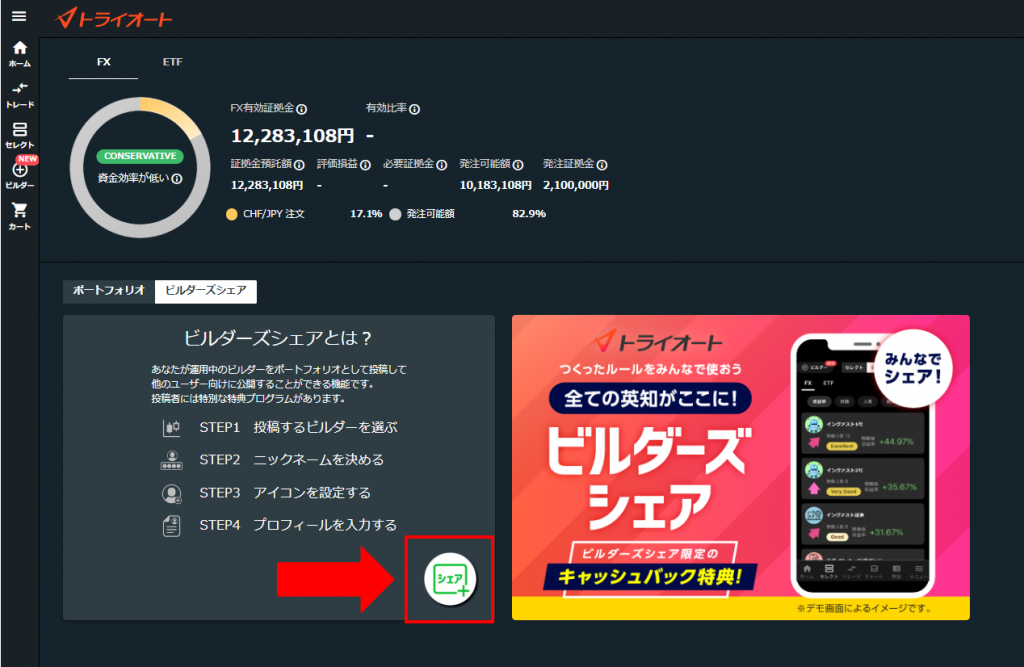The height and width of the screenshot is (667, 1024).
Task: Open the ビルダーズシェア promotional banner
Action: point(740,467)
